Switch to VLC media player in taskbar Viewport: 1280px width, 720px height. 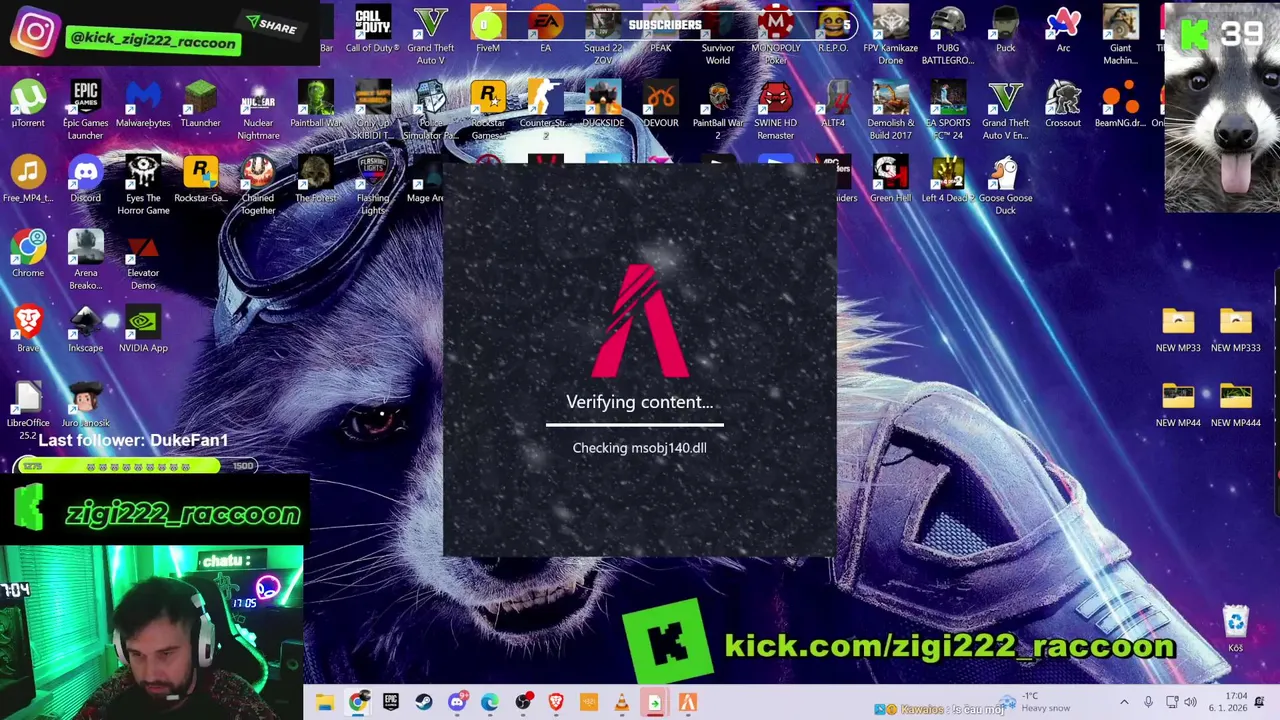621,703
